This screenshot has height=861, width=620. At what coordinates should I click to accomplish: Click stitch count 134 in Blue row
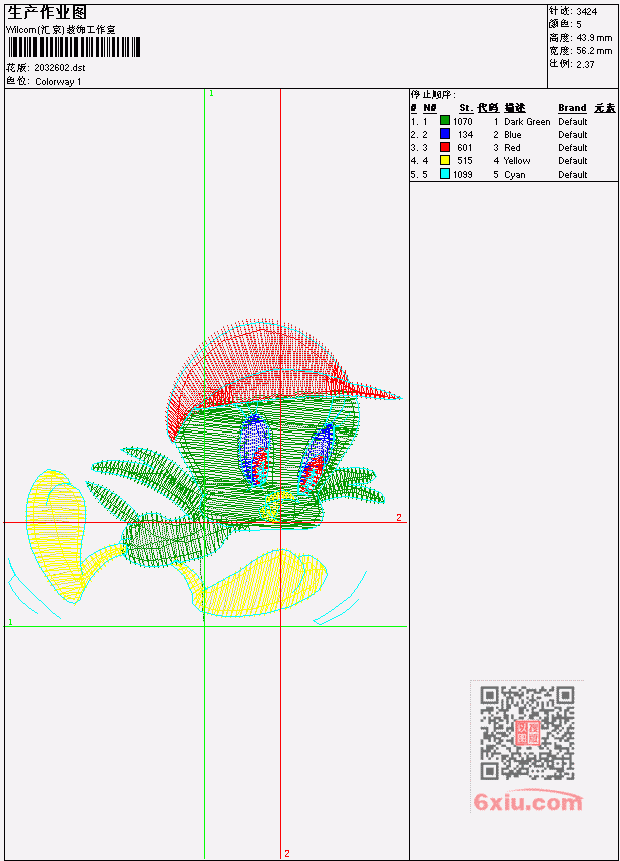coord(466,135)
